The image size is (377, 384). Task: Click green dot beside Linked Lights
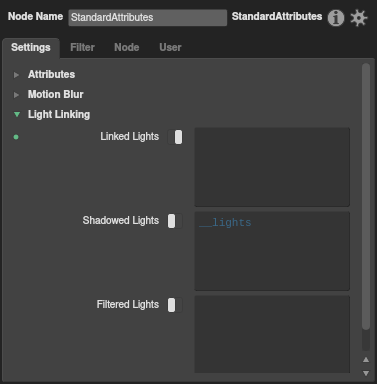16,137
